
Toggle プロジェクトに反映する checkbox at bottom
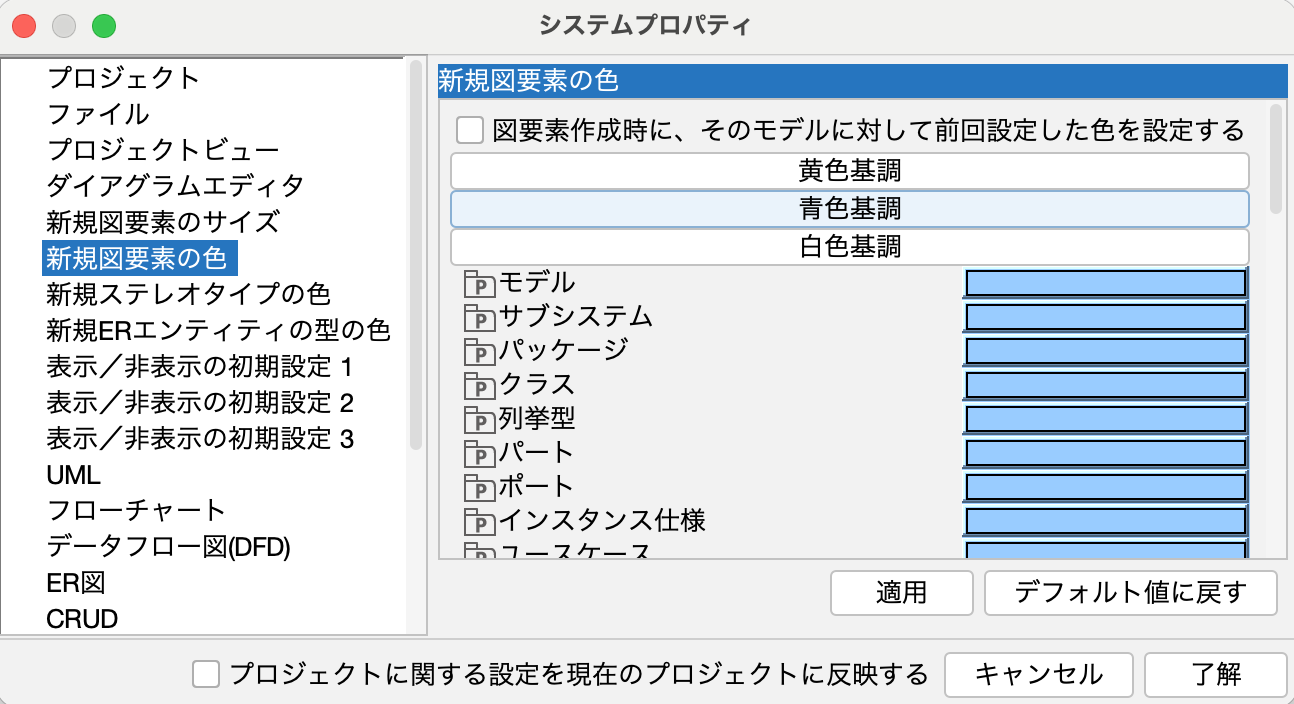(206, 674)
